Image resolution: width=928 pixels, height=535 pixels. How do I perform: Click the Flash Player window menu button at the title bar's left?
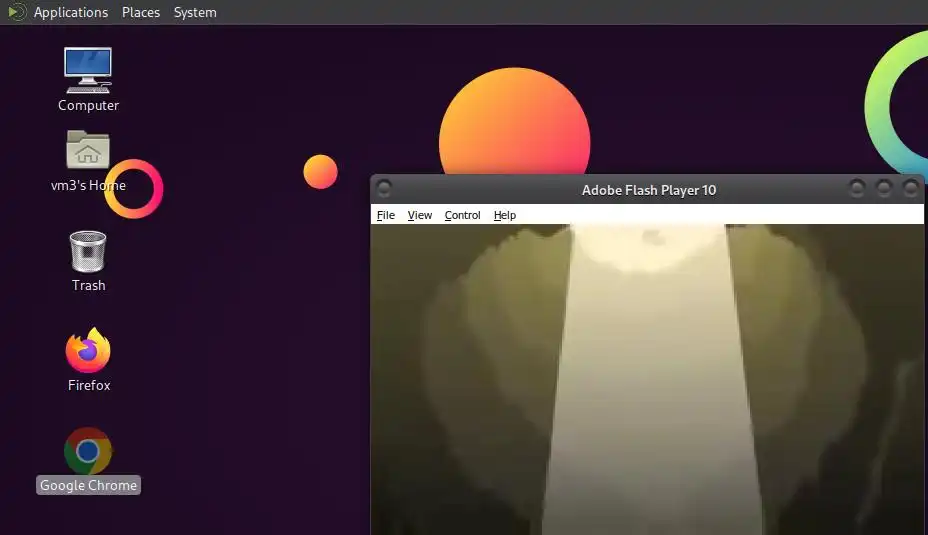tap(384, 189)
